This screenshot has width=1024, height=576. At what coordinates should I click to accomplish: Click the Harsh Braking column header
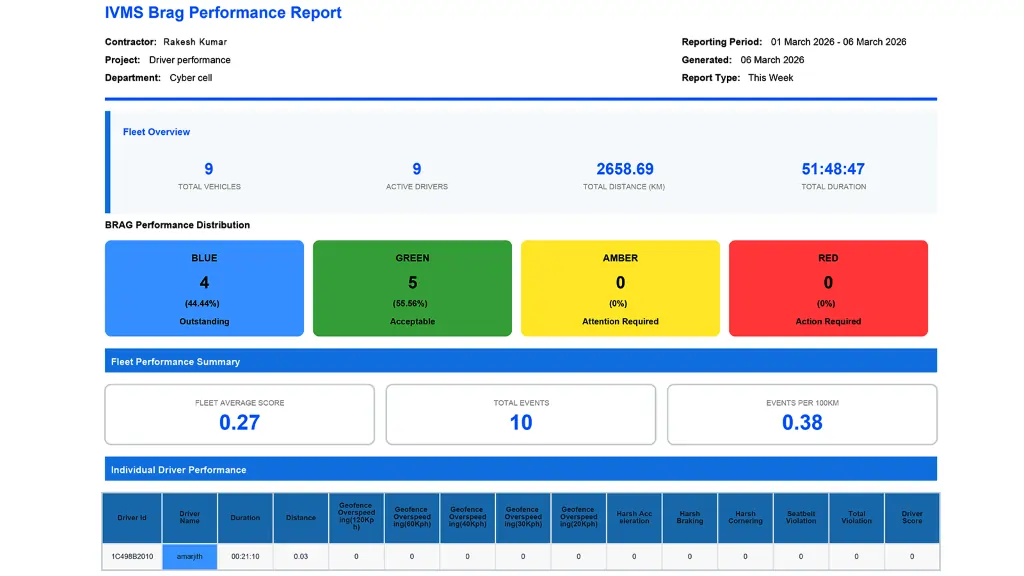[690, 518]
